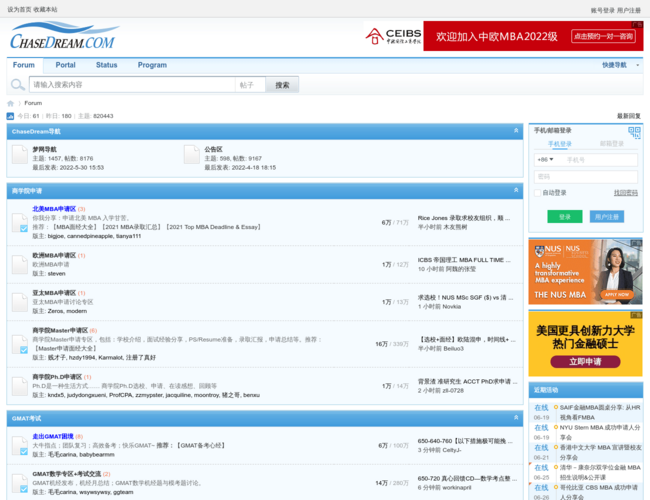Screen dimensions: 650x500
Task: Open the +86 country code dropdown
Action: click(x=545, y=159)
